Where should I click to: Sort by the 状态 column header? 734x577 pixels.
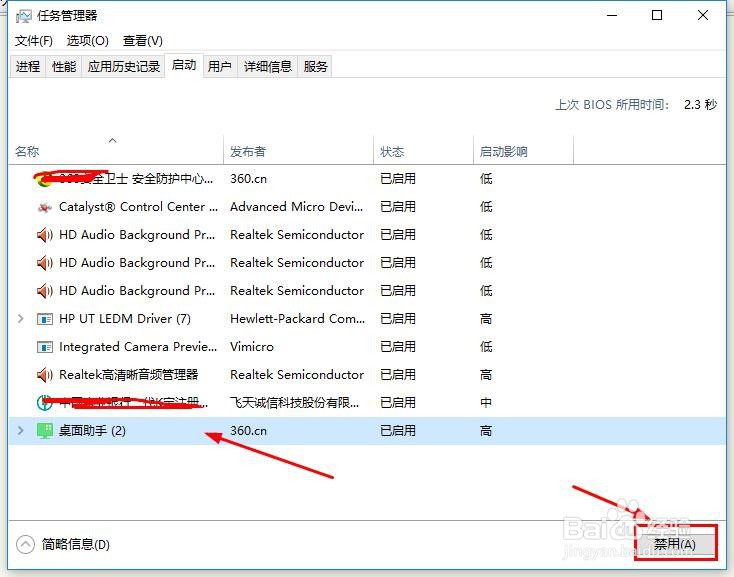coord(423,150)
